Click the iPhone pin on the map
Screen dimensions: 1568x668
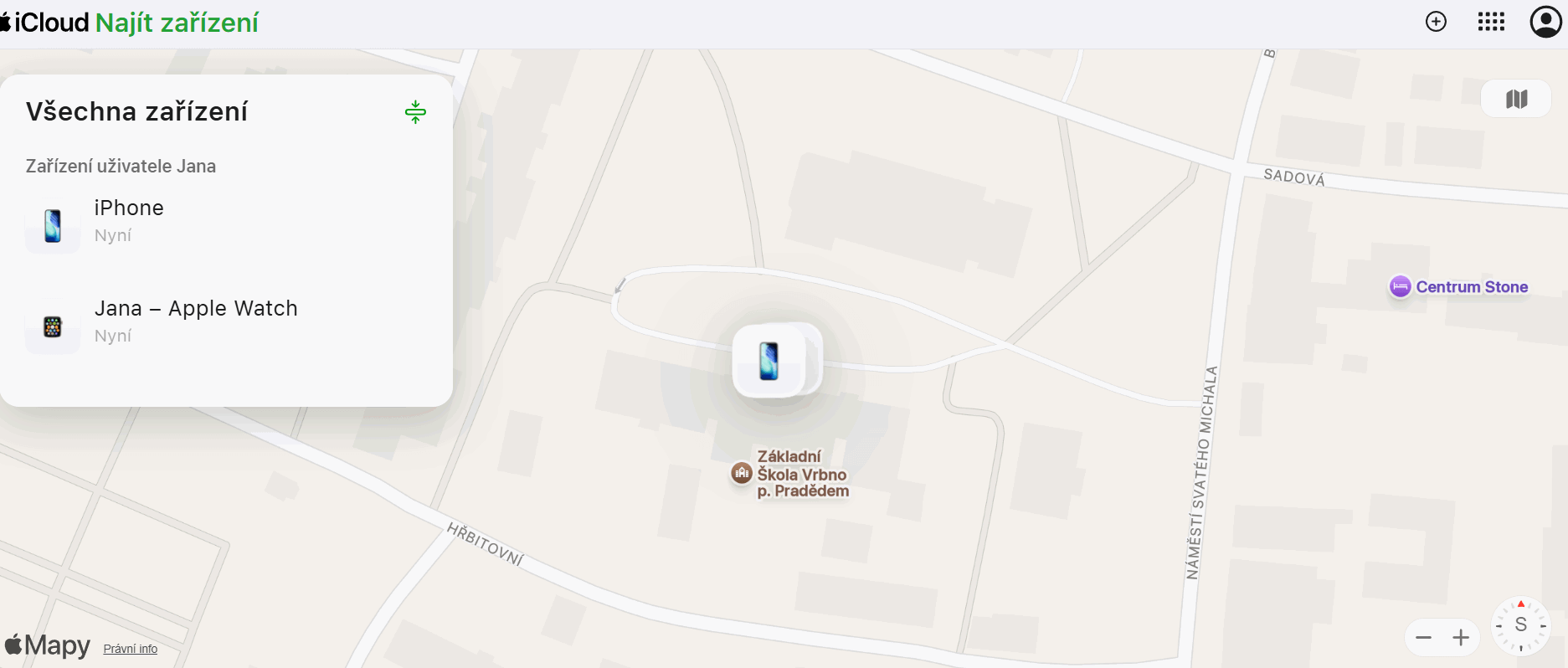click(769, 361)
